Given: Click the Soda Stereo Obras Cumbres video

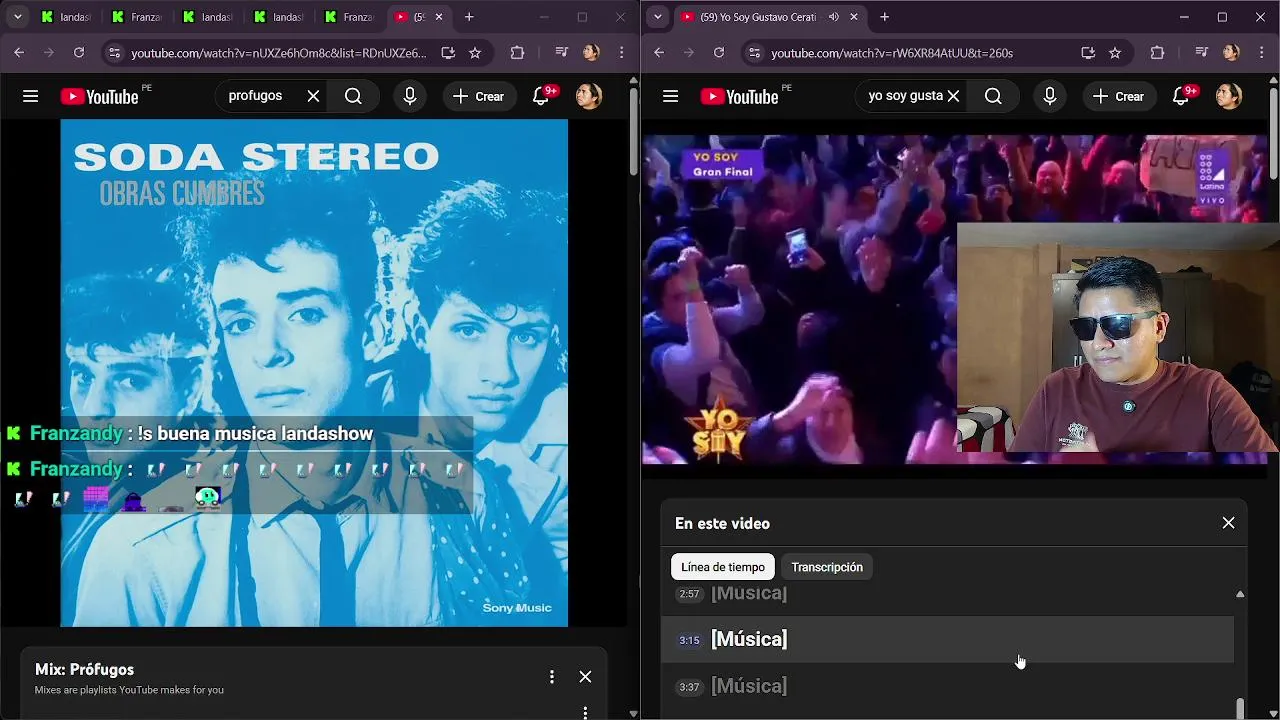Looking at the screenshot, I should click(x=314, y=373).
